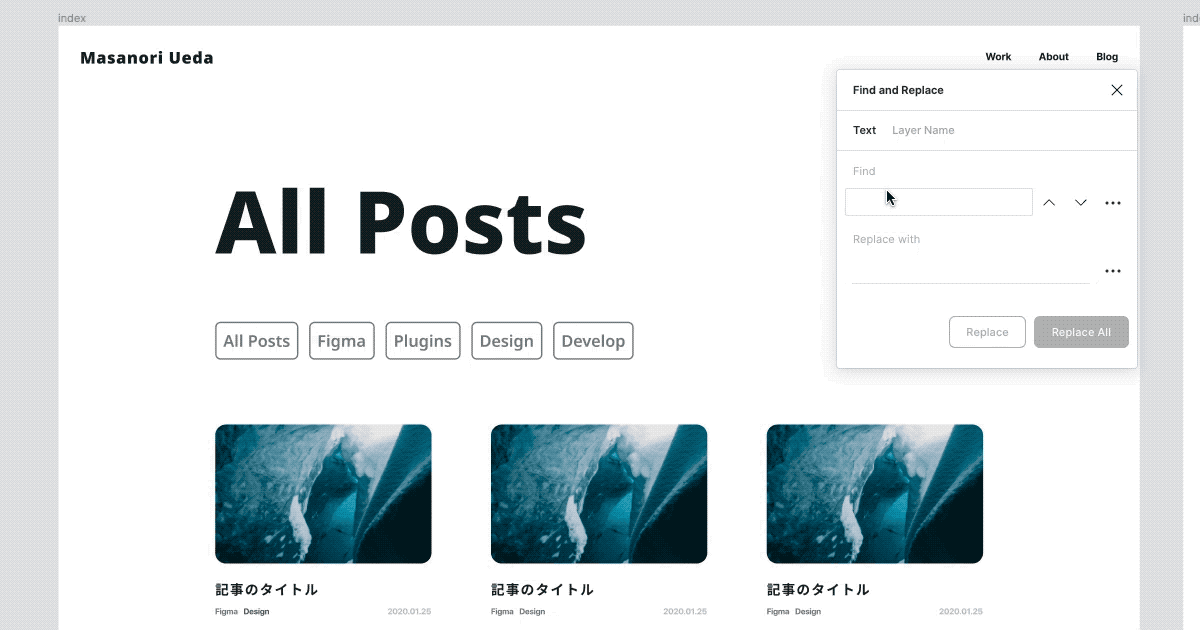Open the Blog nav link
This screenshot has width=1200, height=630.
point(1107,57)
